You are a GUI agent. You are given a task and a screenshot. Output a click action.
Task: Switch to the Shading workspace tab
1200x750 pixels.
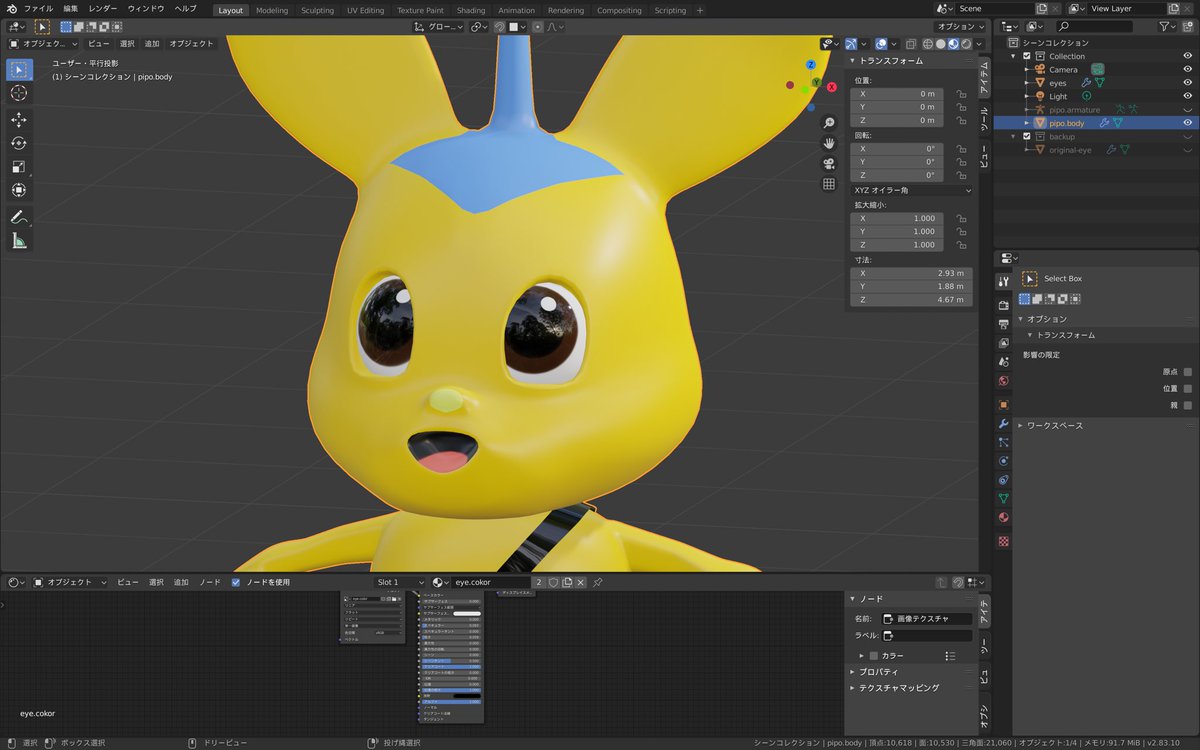(x=470, y=10)
